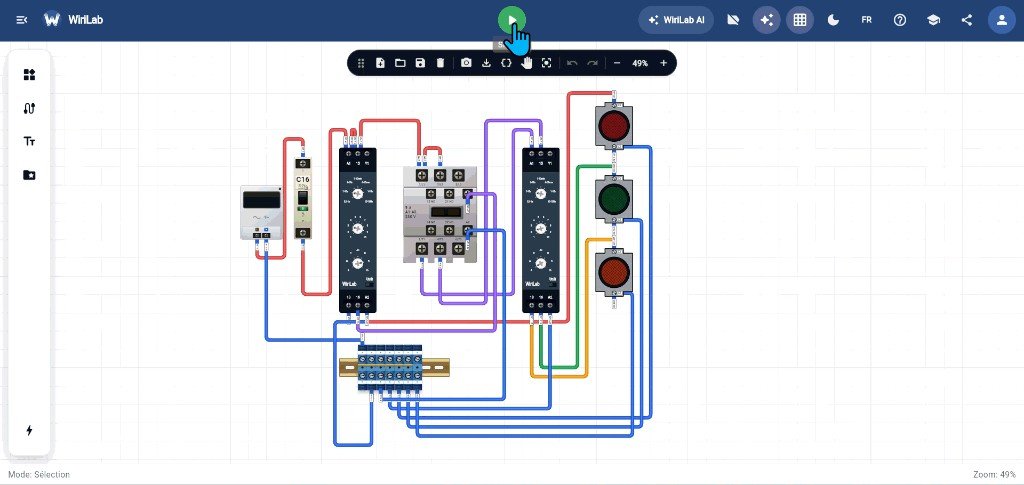
Task: Select the electric meter component
Action: tap(261, 213)
